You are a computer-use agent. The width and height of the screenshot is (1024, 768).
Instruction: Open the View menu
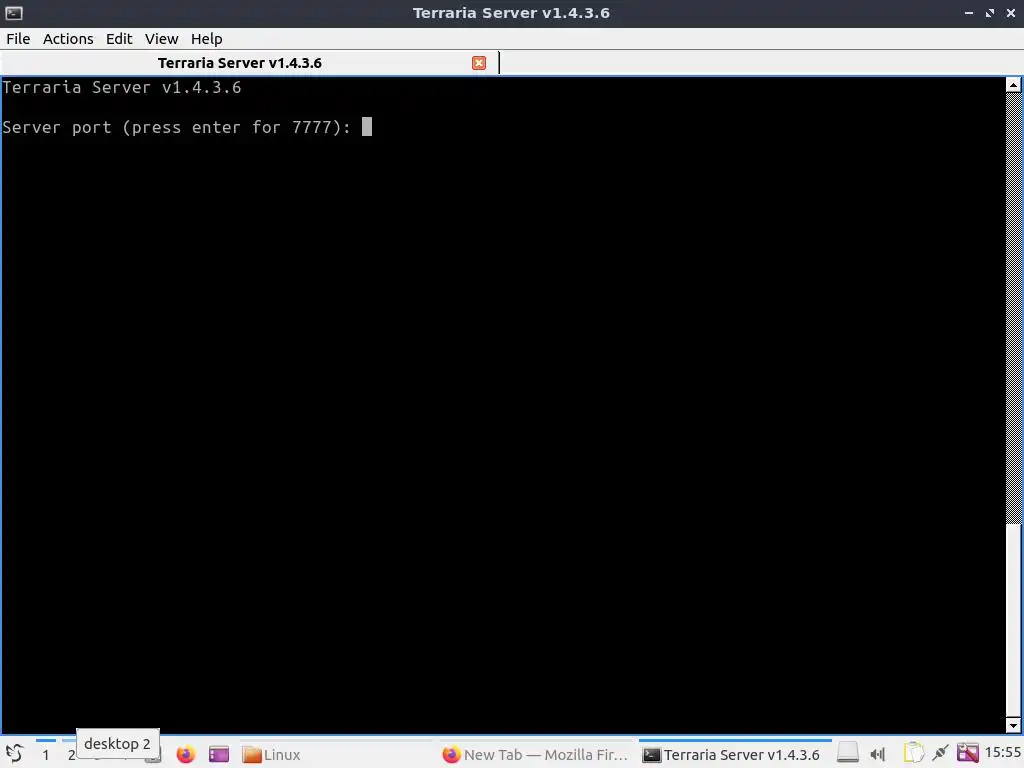[161, 39]
